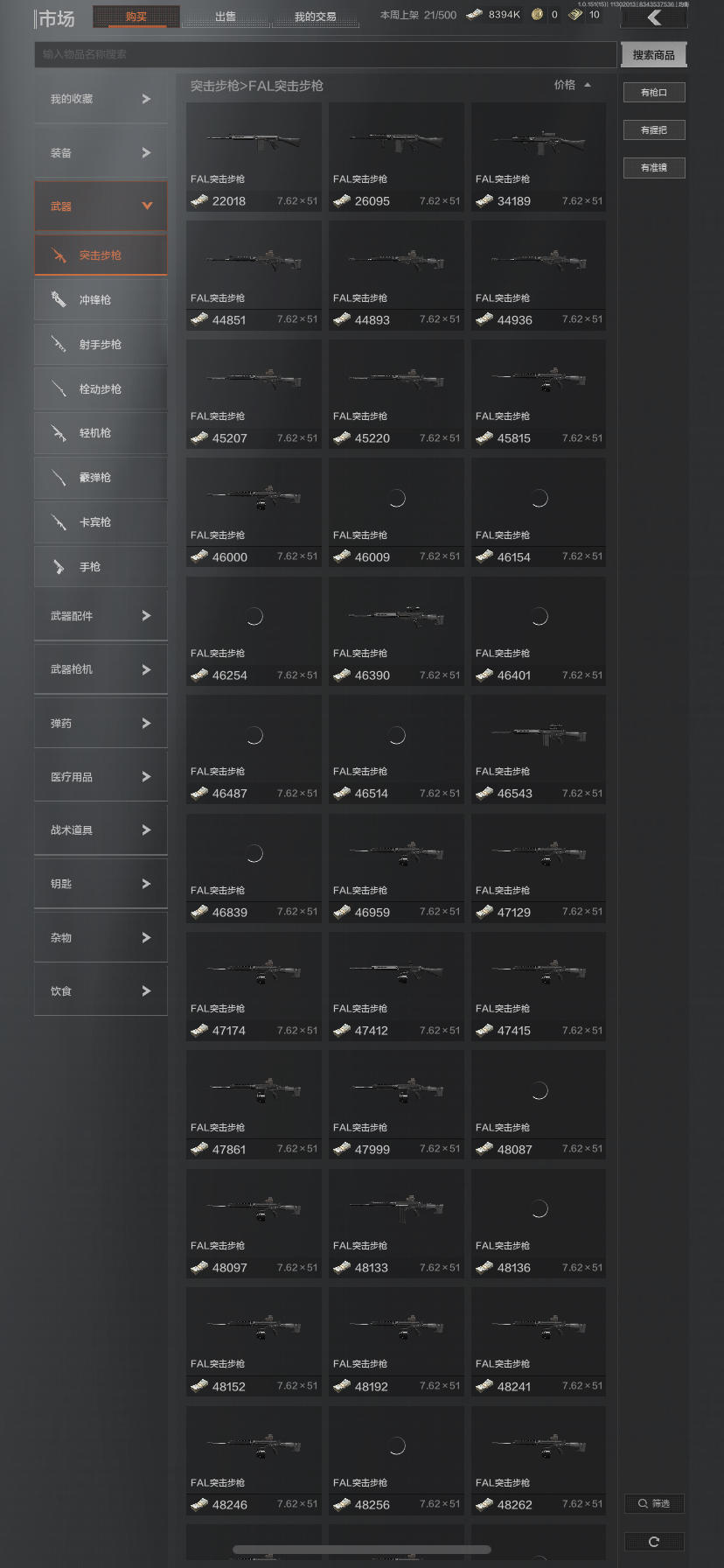Choose the 栓动步枪 bolt-action rifle icon

point(59,388)
